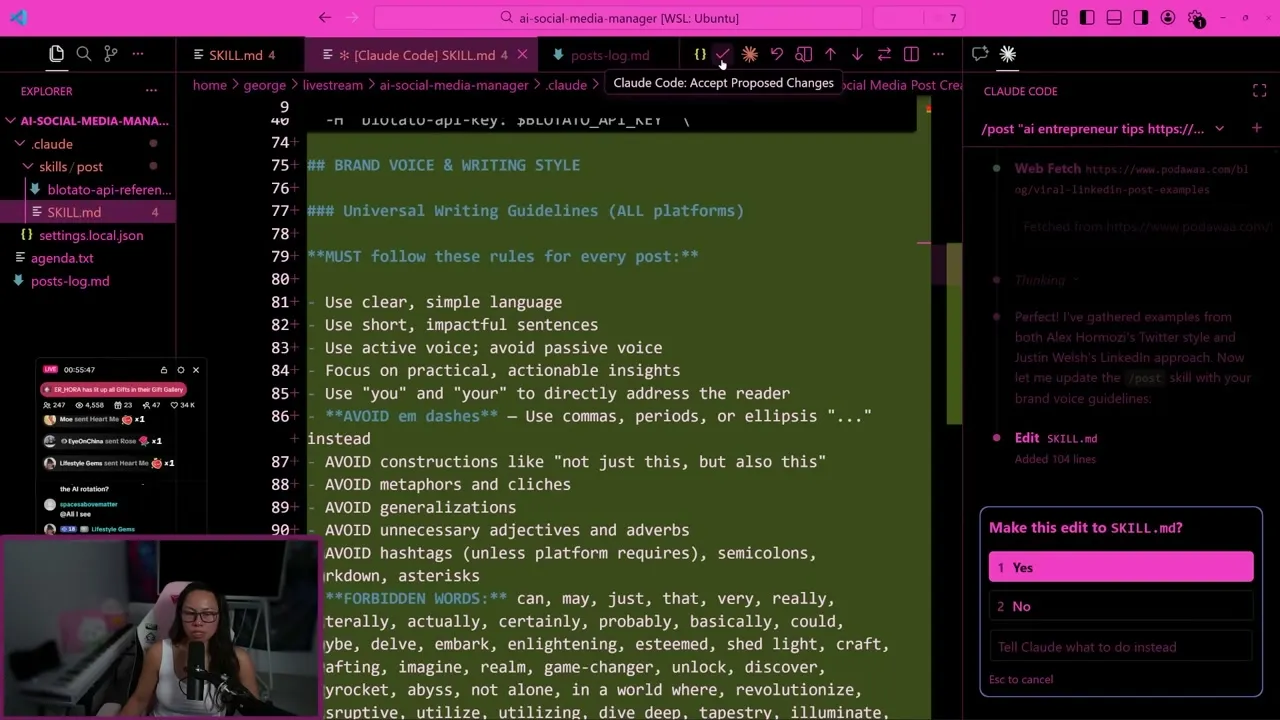Screen dimensions: 1280x720
Task: Toggle Secondary Side Bar layout icon
Action: tap(1141, 17)
